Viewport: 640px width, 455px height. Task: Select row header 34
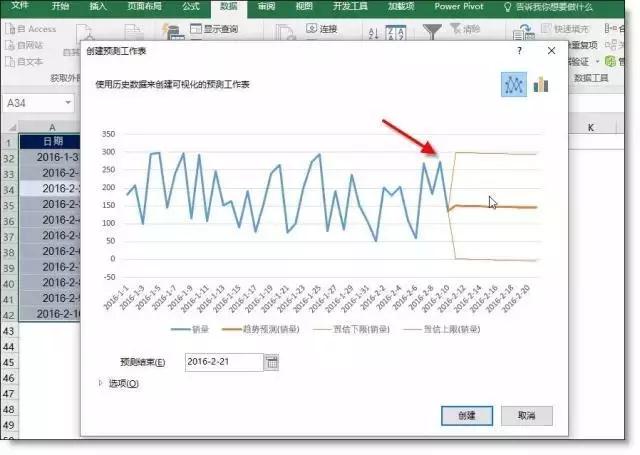tap(9, 189)
